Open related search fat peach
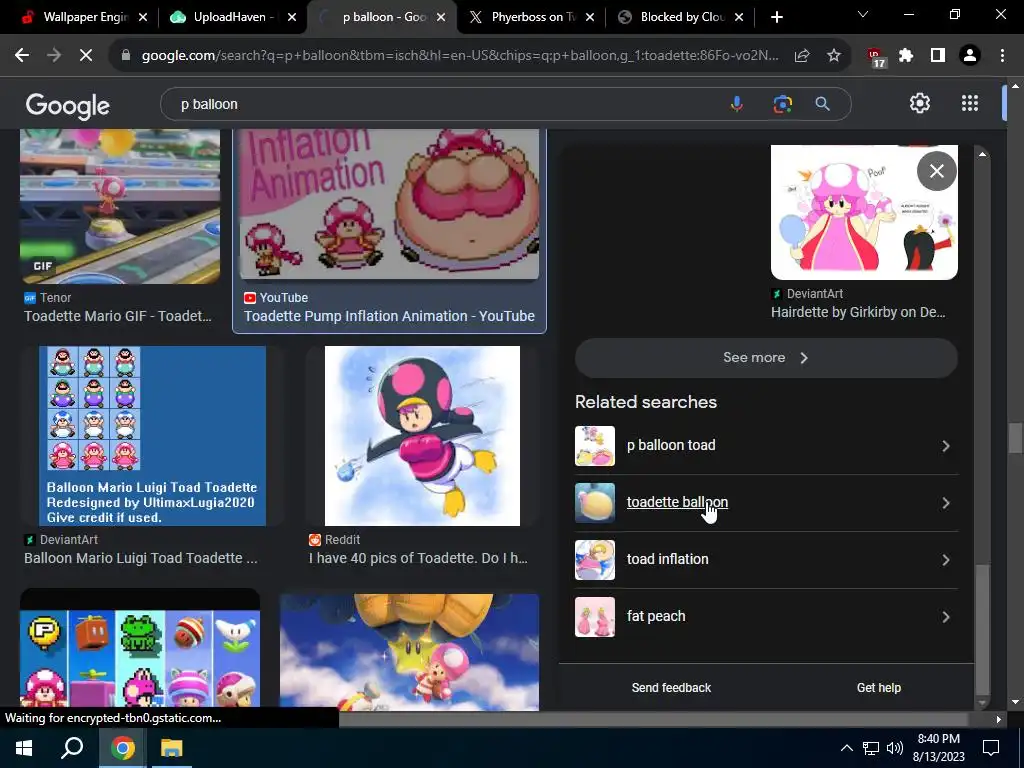This screenshot has height=768, width=1024. pyautogui.click(x=766, y=616)
